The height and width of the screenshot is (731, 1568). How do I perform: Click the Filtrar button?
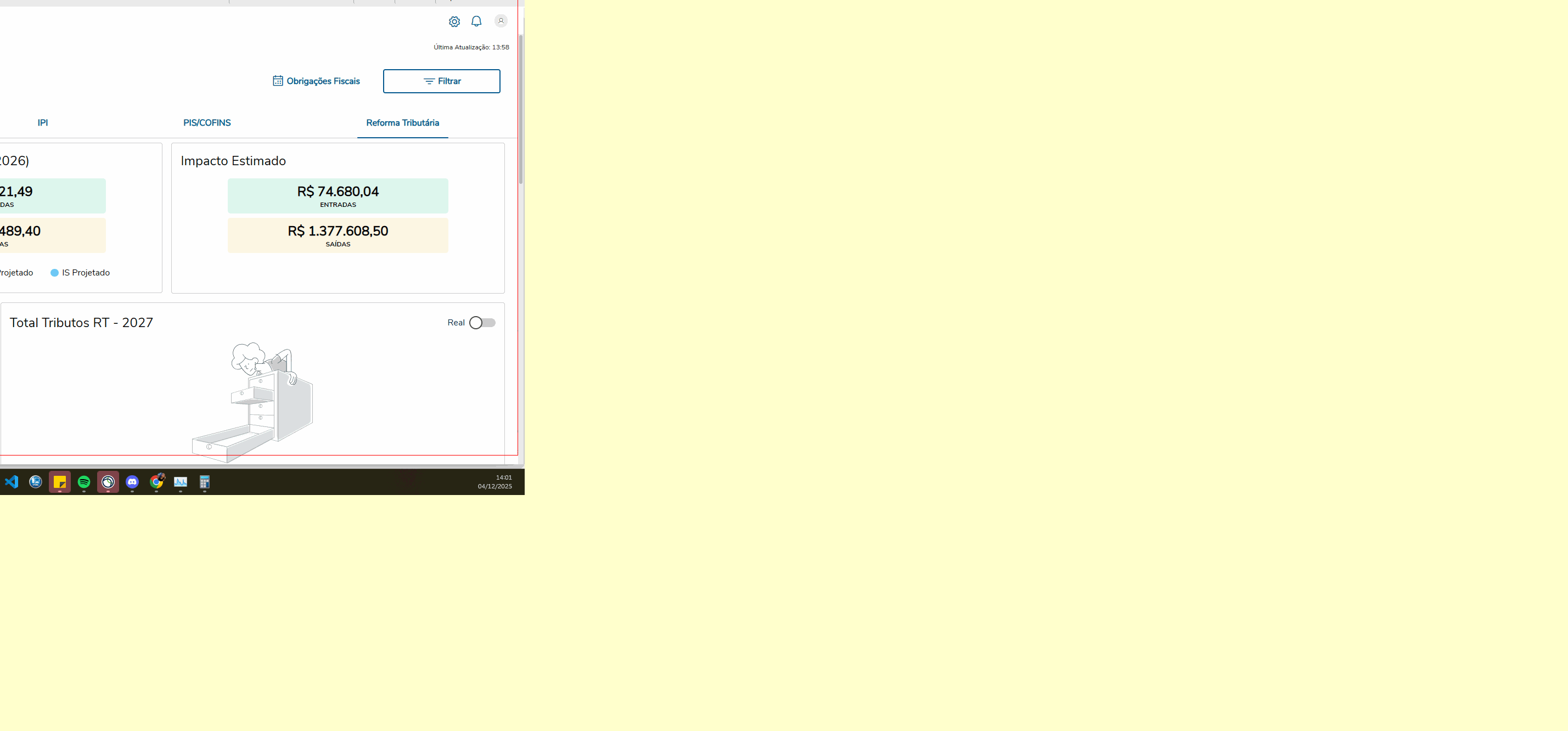(x=441, y=81)
